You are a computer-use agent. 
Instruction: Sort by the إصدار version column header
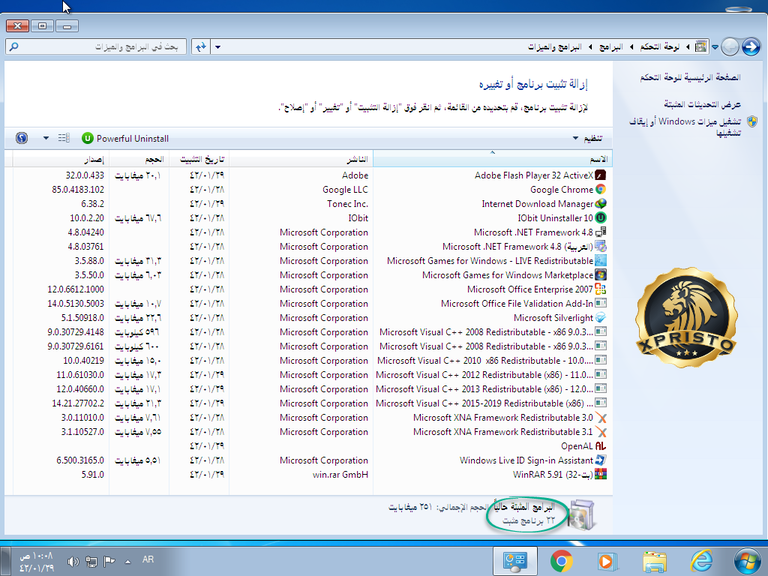(x=61, y=159)
